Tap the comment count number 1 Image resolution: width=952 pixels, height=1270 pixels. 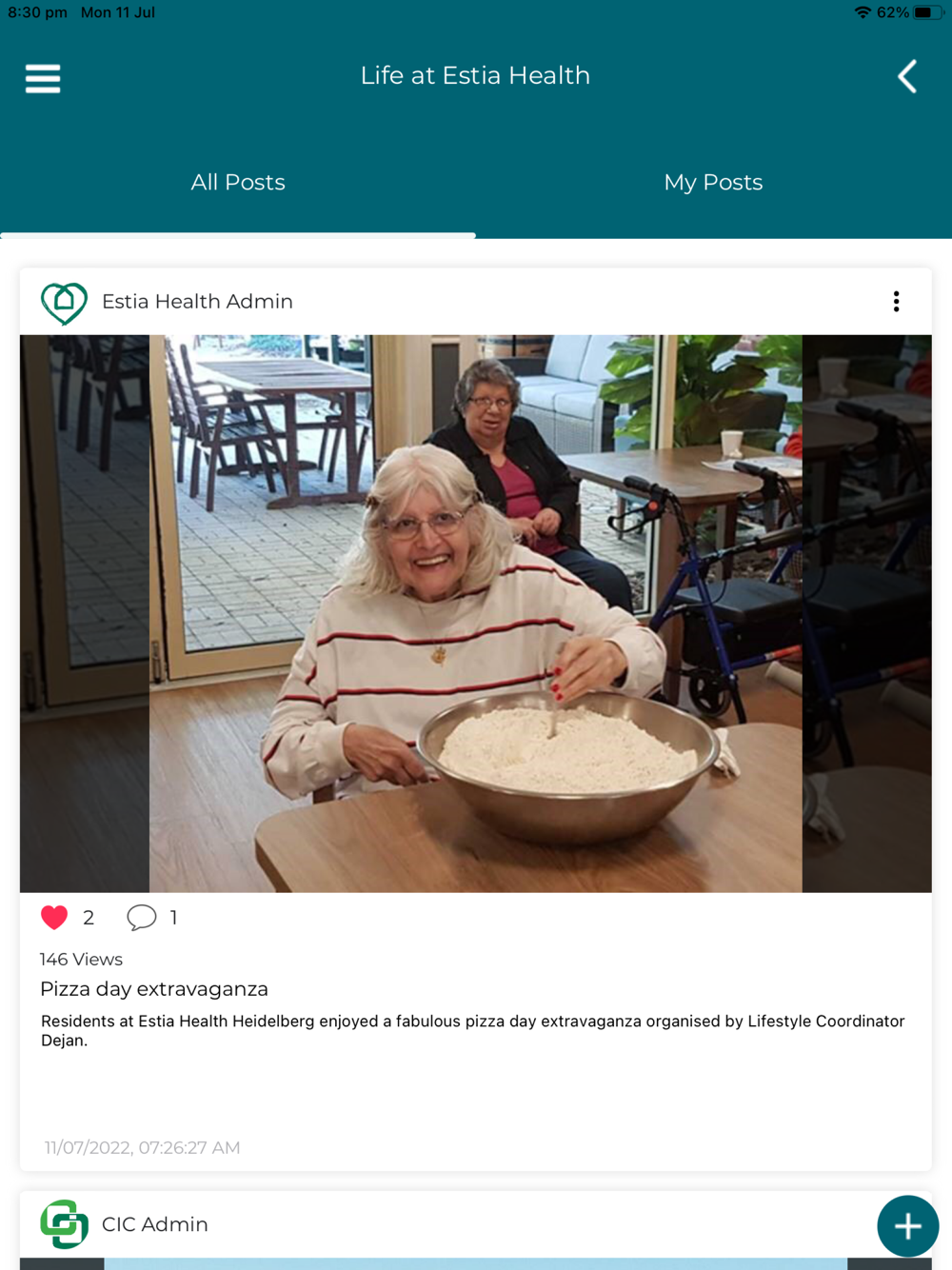coord(173,918)
